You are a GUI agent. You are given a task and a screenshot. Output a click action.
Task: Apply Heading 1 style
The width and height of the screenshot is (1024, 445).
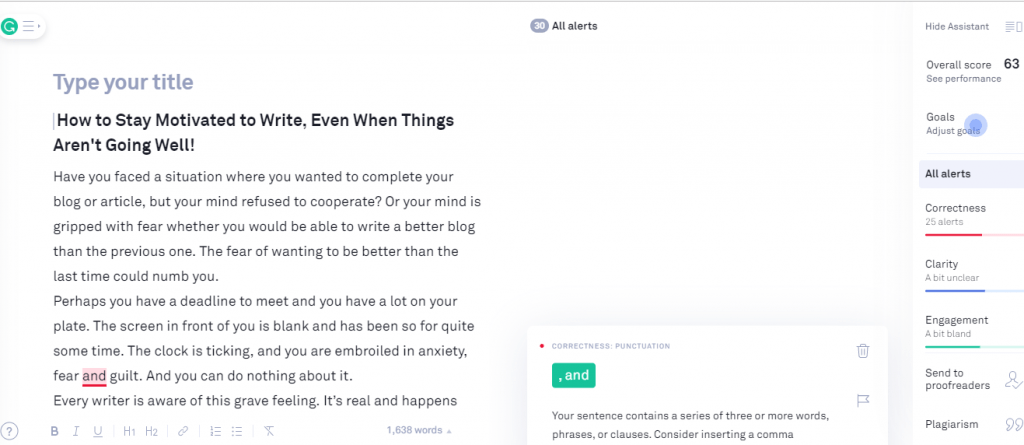tap(129, 431)
